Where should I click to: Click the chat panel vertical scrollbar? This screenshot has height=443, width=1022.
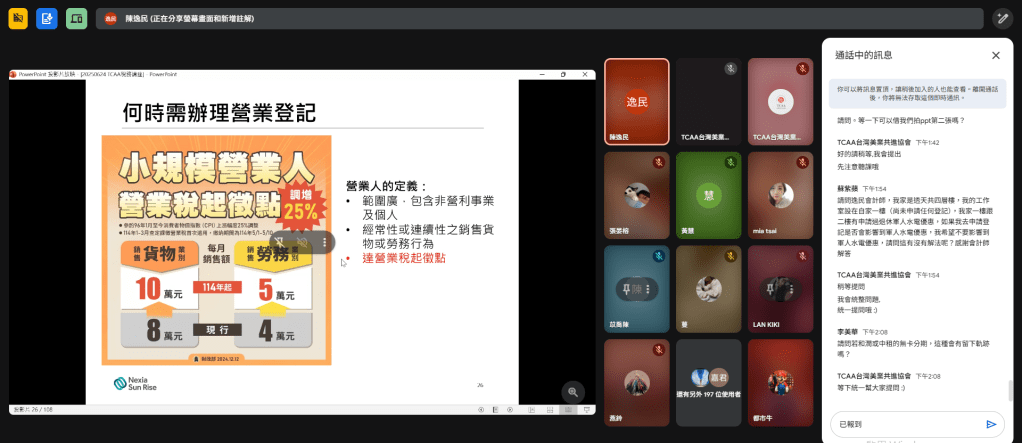coord(1008,390)
